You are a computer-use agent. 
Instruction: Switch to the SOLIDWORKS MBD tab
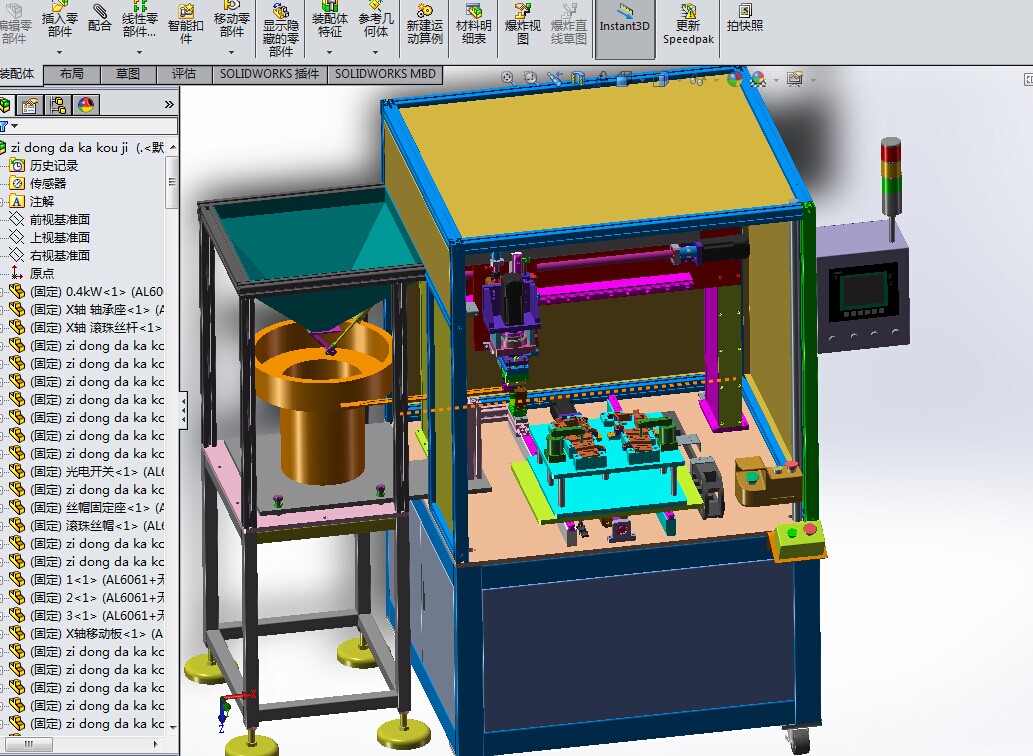[x=385, y=74]
